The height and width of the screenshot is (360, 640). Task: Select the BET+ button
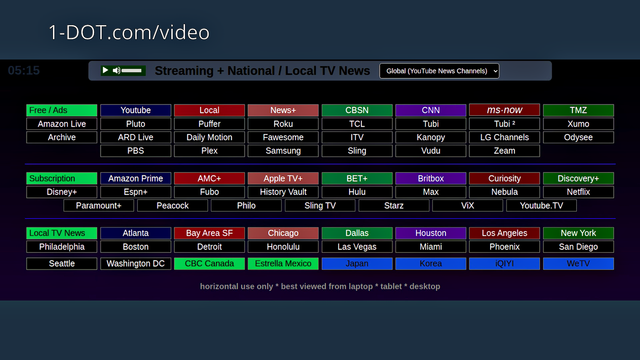[x=357, y=178]
